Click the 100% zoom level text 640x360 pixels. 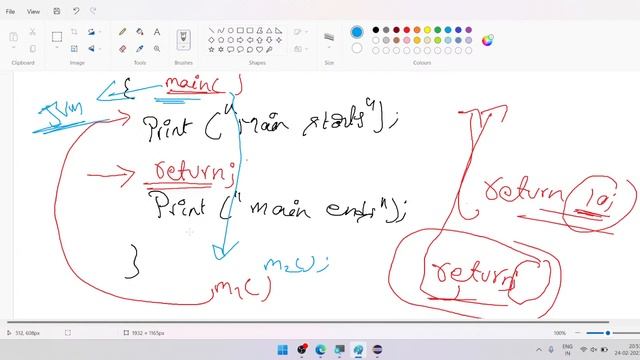[x=560, y=333]
